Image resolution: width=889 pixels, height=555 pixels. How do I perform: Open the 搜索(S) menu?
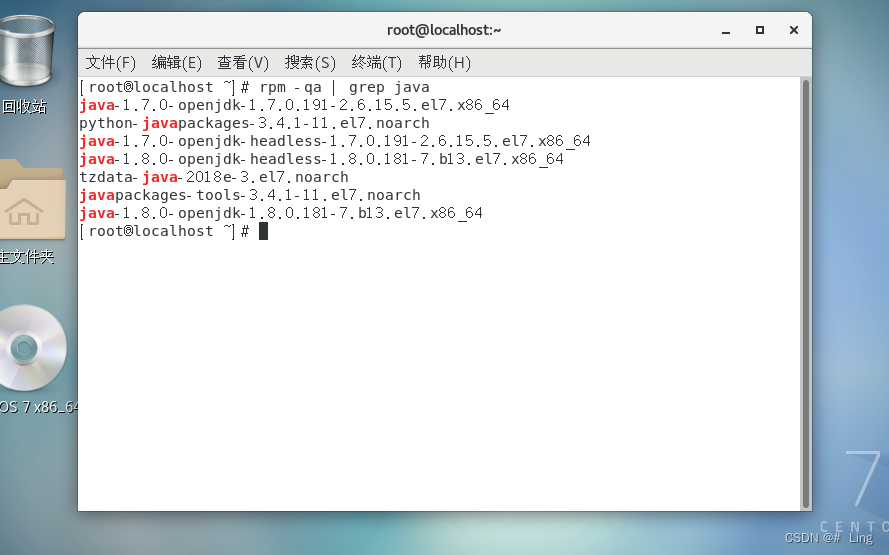pos(310,62)
